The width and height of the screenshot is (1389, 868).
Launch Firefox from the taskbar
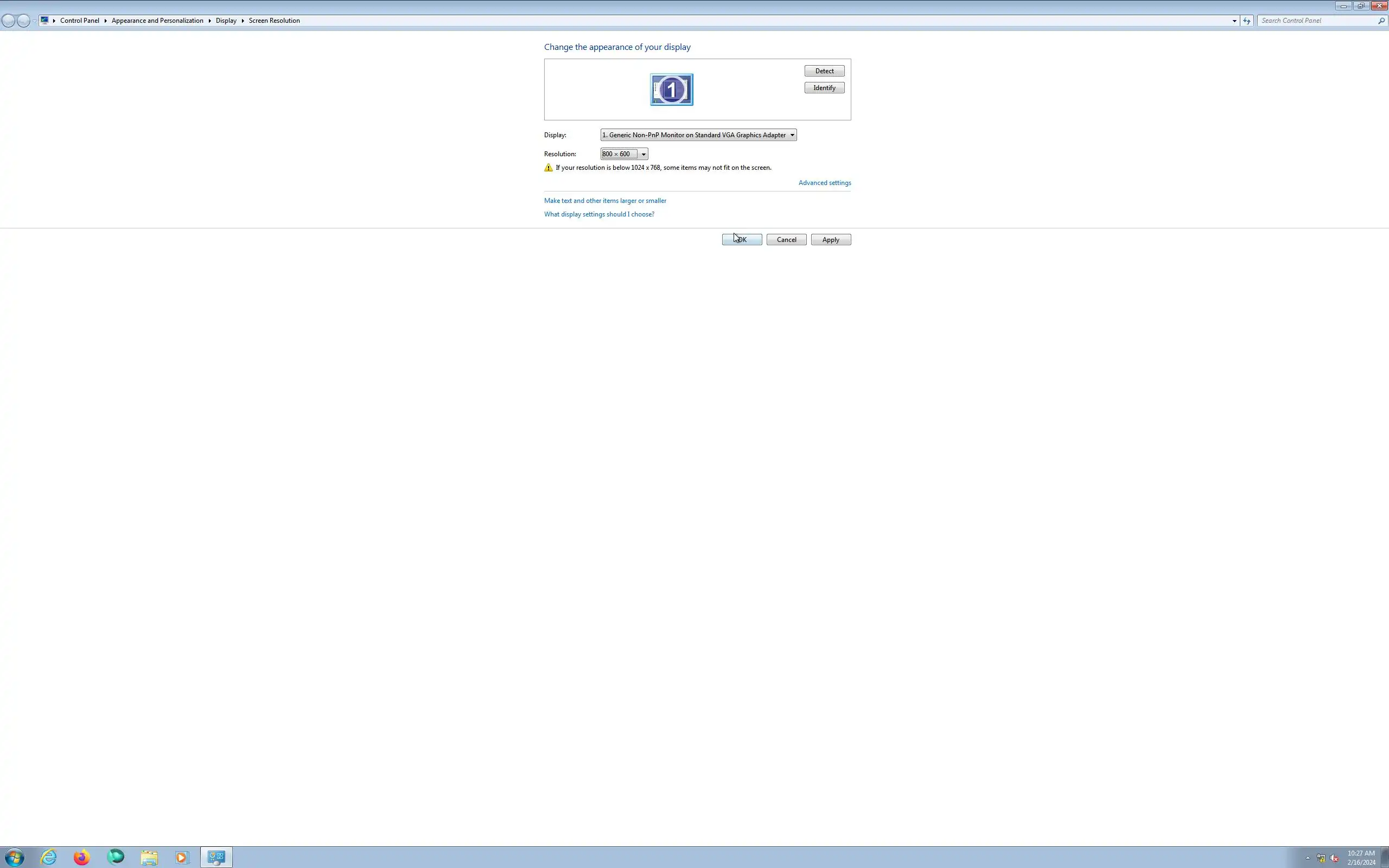(x=82, y=857)
